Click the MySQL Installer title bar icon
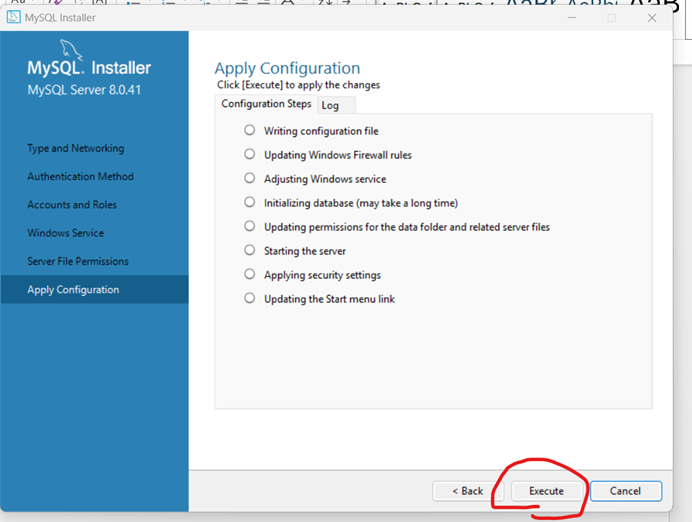This screenshot has width=692, height=522. (x=14, y=17)
